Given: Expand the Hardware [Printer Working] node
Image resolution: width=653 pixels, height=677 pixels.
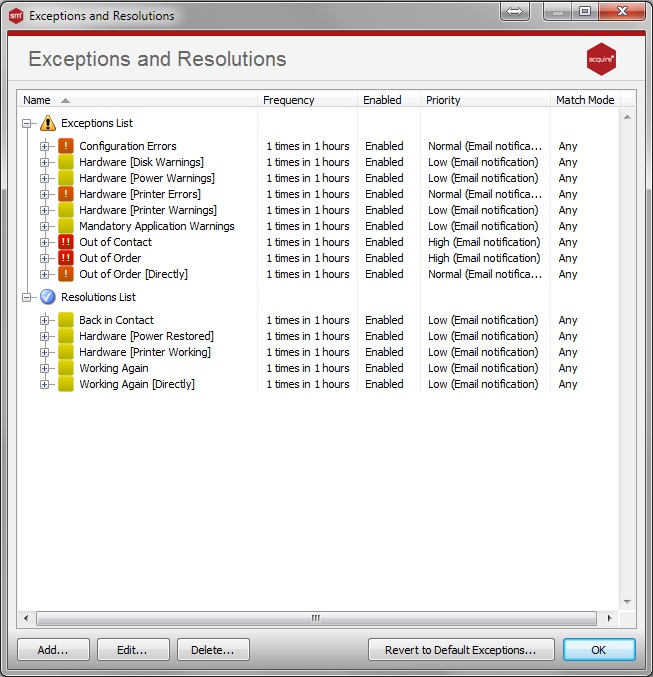Looking at the screenshot, I should [44, 352].
